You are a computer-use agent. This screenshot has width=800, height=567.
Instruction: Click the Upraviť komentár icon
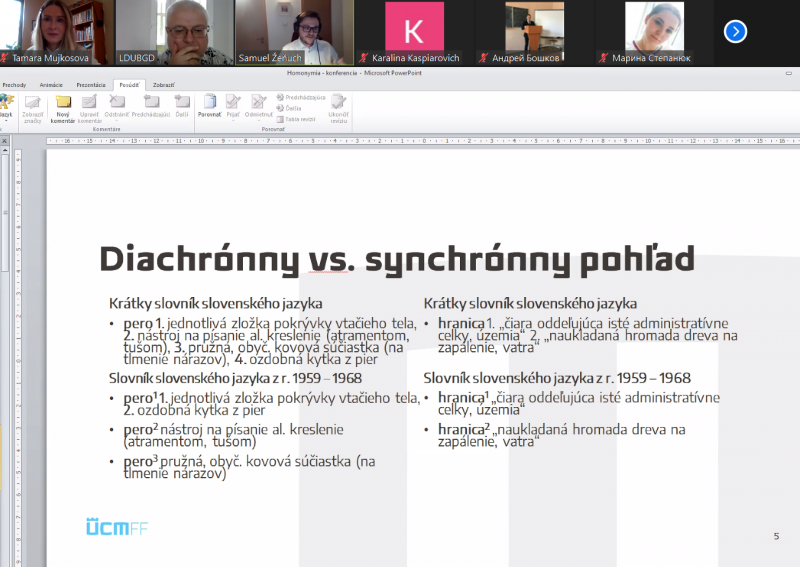pyautogui.click(x=89, y=103)
